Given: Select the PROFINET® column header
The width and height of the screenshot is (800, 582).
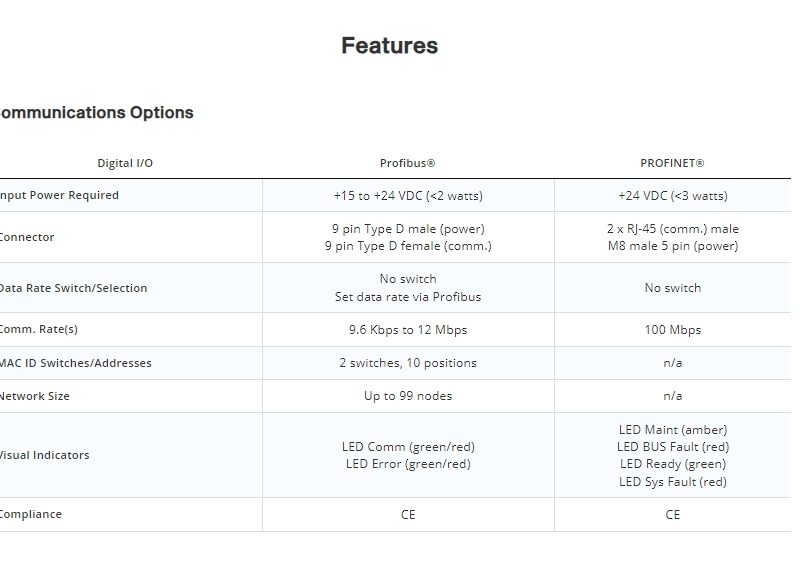Looking at the screenshot, I should [672, 163].
